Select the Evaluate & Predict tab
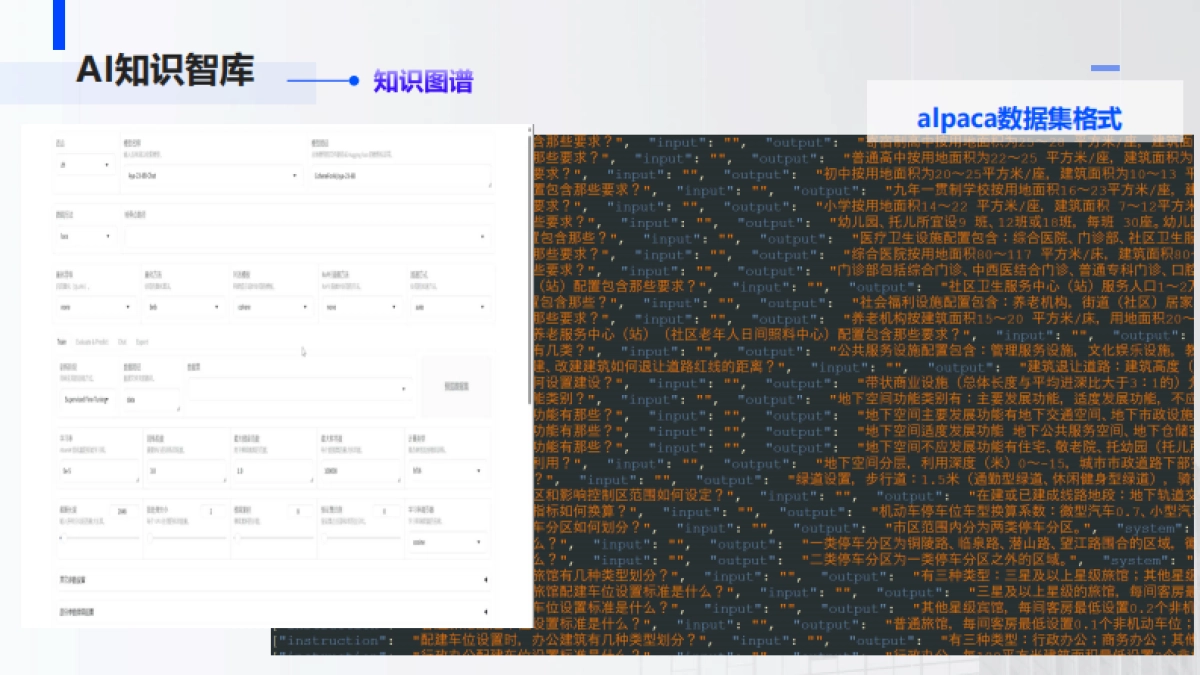This screenshot has height=675, width=1200. [92, 342]
